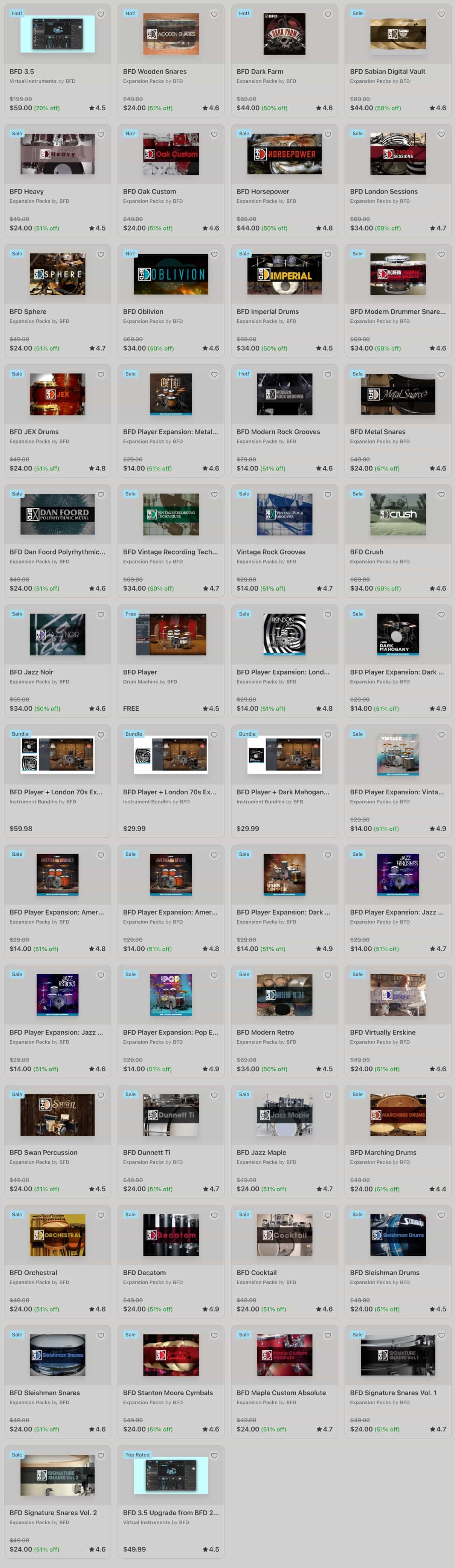The image size is (455, 1568).
Task: Open BFD Horsepower thumbnail image
Action: (284, 154)
